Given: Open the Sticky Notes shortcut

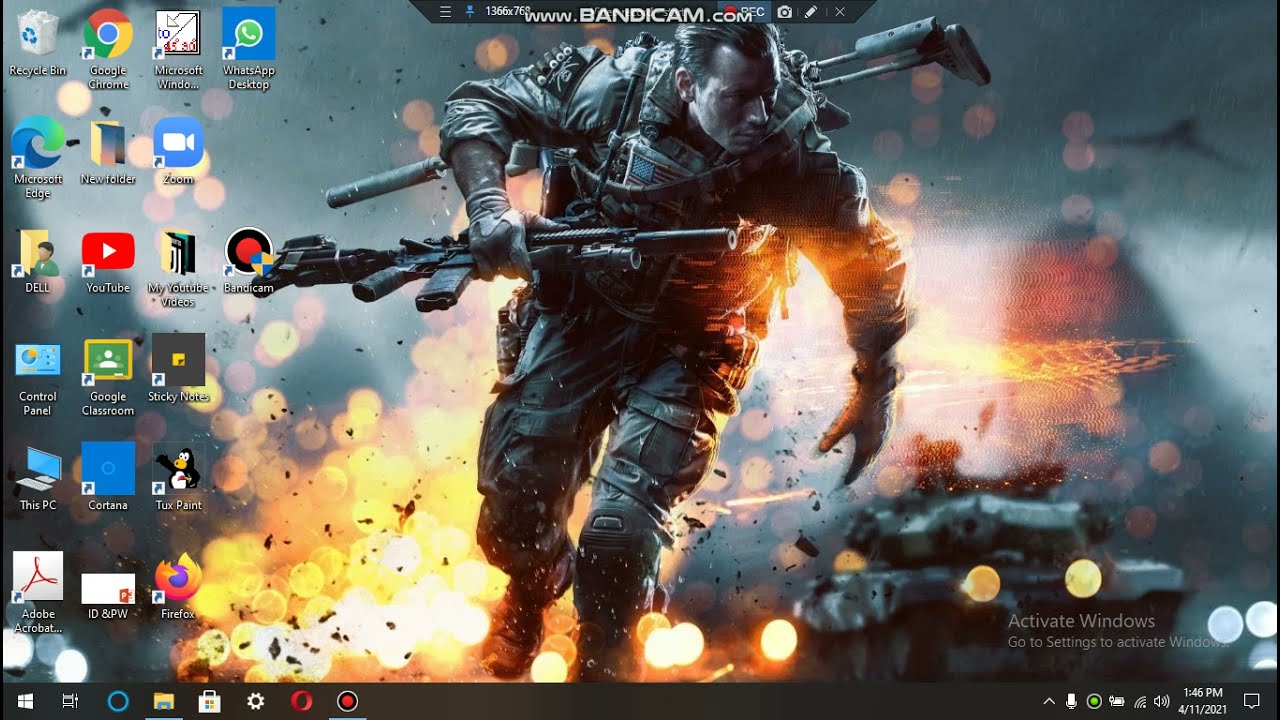Looking at the screenshot, I should [178, 368].
